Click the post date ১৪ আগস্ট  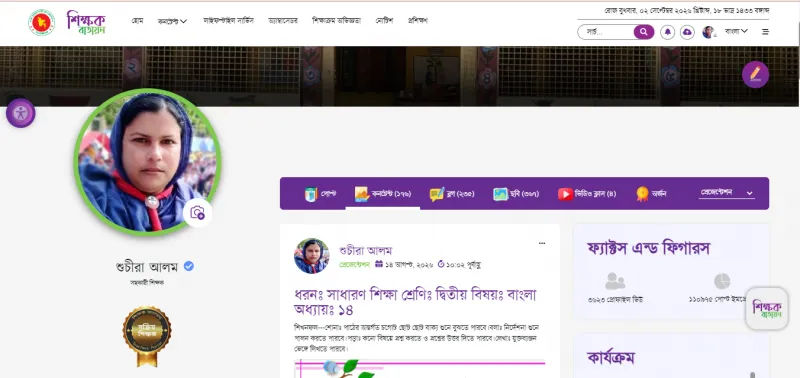[x=409, y=265]
